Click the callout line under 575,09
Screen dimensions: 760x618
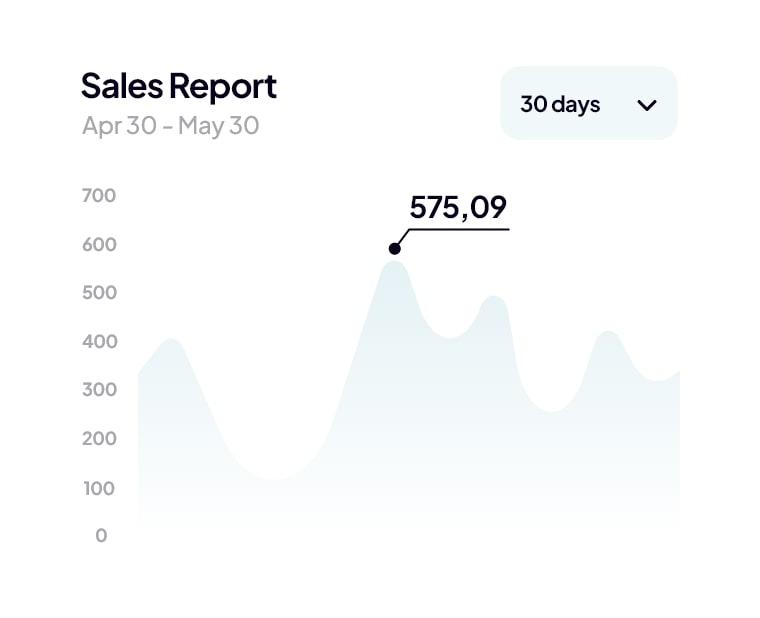point(460,230)
